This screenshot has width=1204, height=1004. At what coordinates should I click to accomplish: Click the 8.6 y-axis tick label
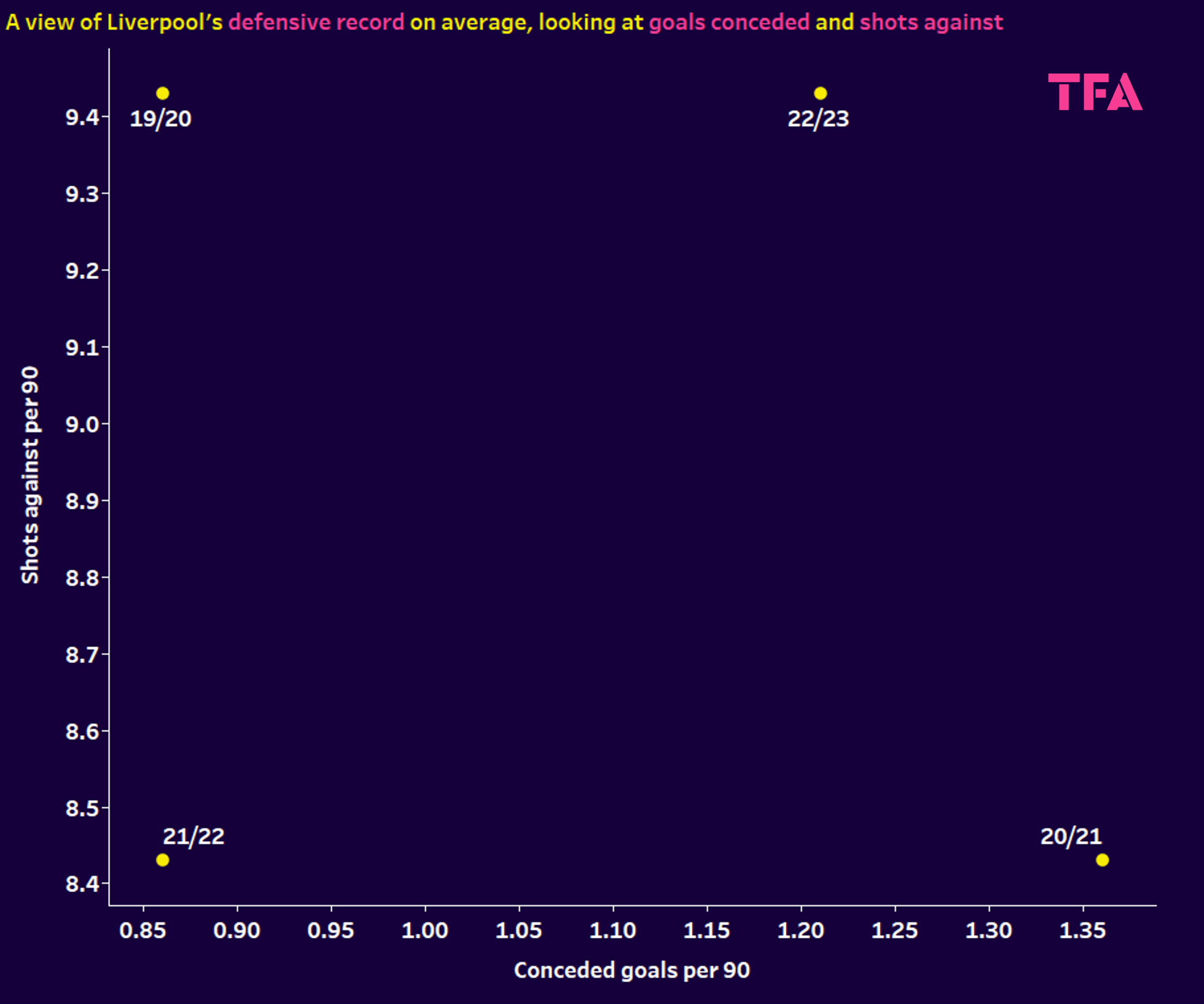point(83,732)
